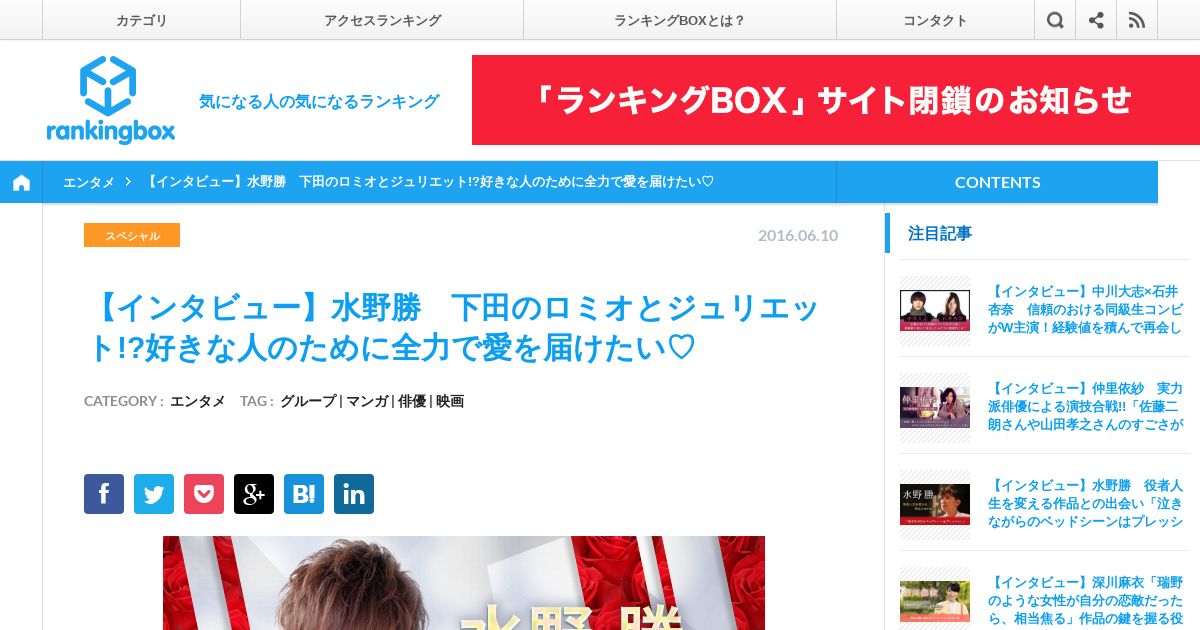
Task: Share article on Facebook
Action: 104,494
